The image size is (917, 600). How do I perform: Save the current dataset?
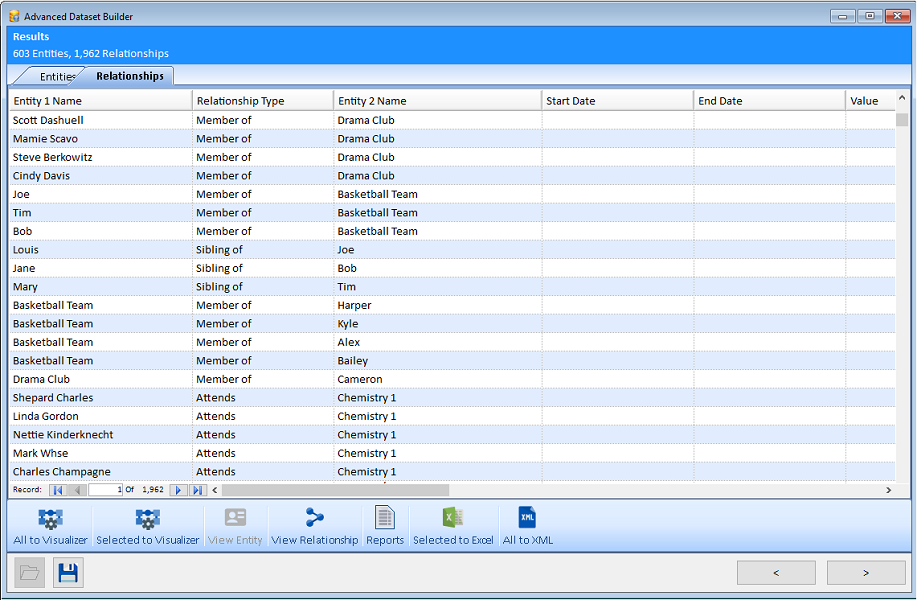(67, 572)
